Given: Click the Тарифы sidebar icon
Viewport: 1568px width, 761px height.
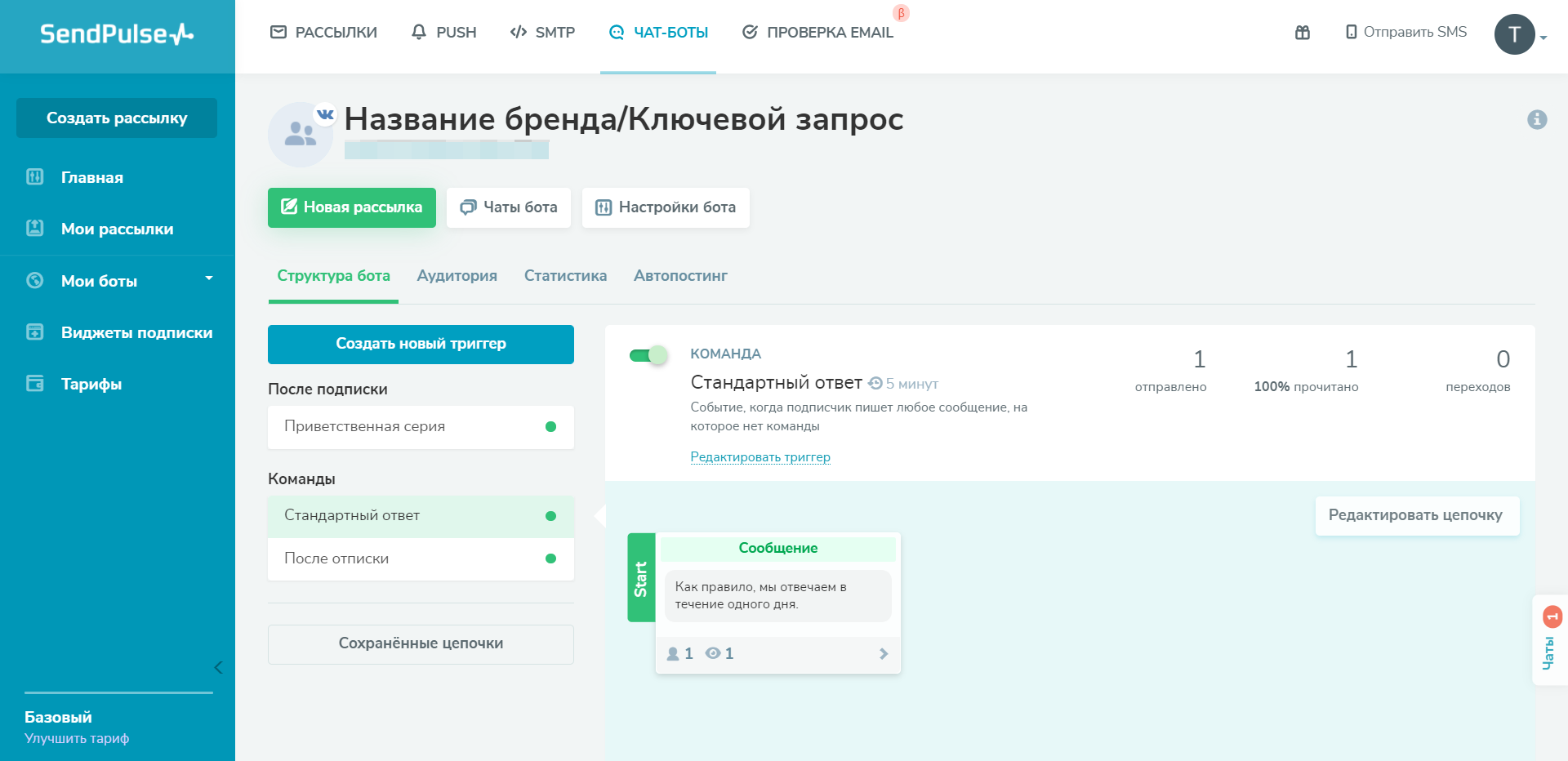Looking at the screenshot, I should click(34, 384).
